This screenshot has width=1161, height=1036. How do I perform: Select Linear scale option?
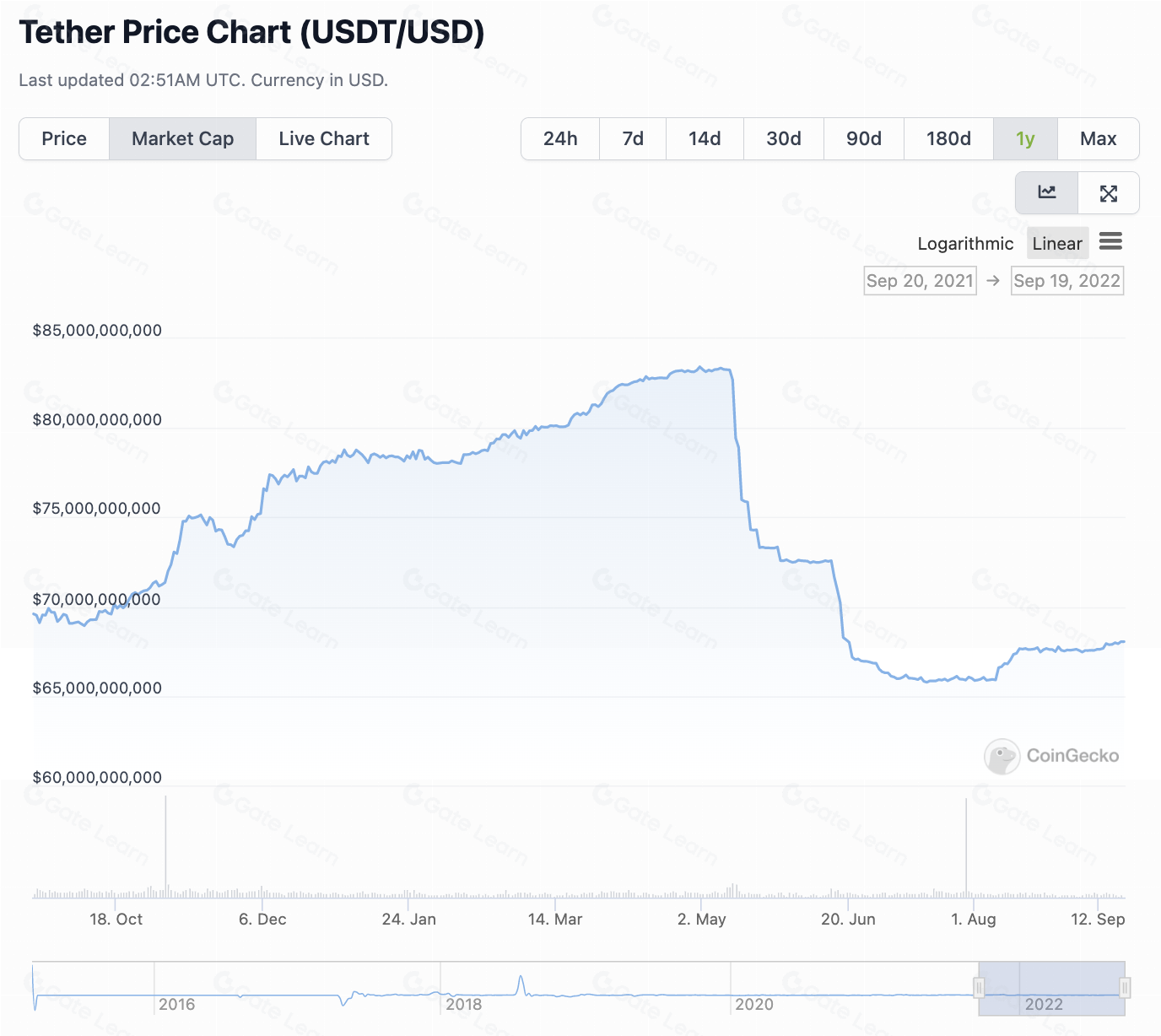(x=1056, y=244)
